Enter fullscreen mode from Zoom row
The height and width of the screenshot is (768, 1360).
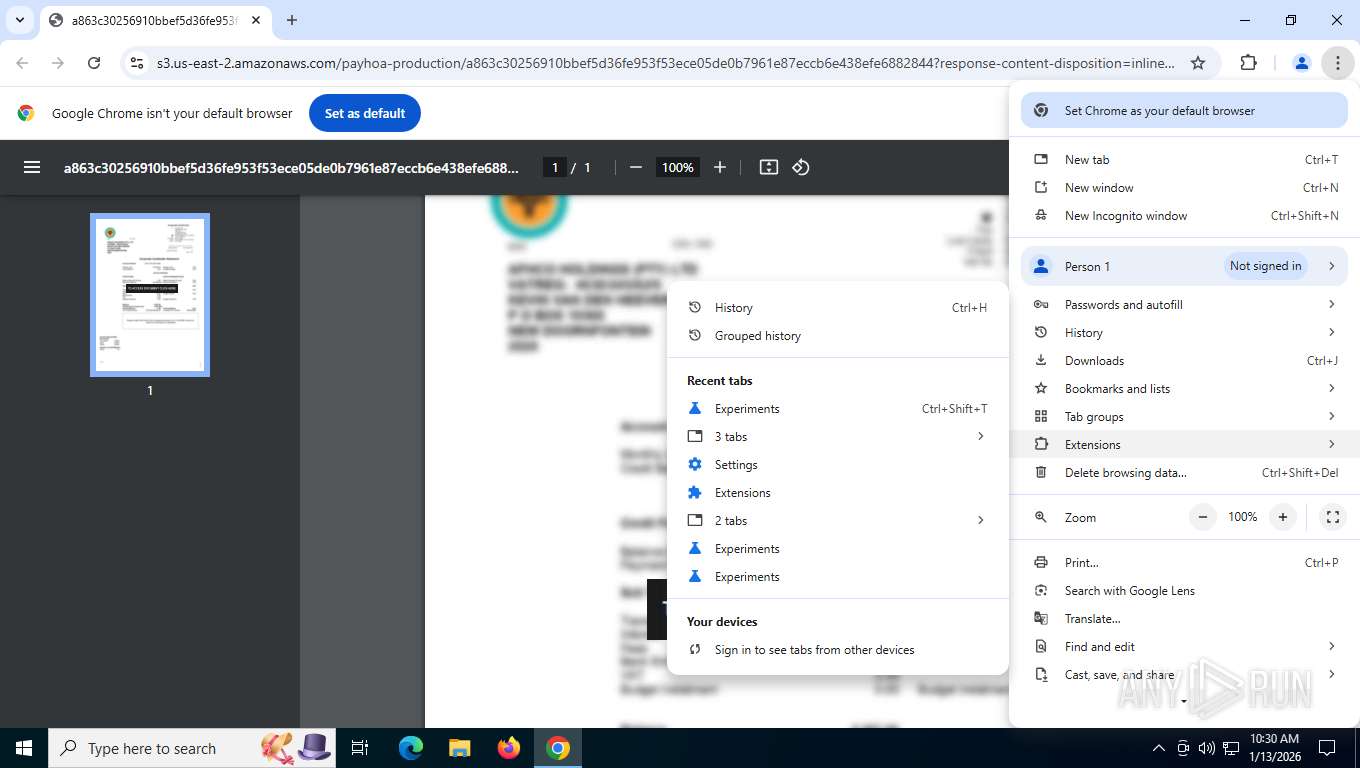coord(1332,517)
